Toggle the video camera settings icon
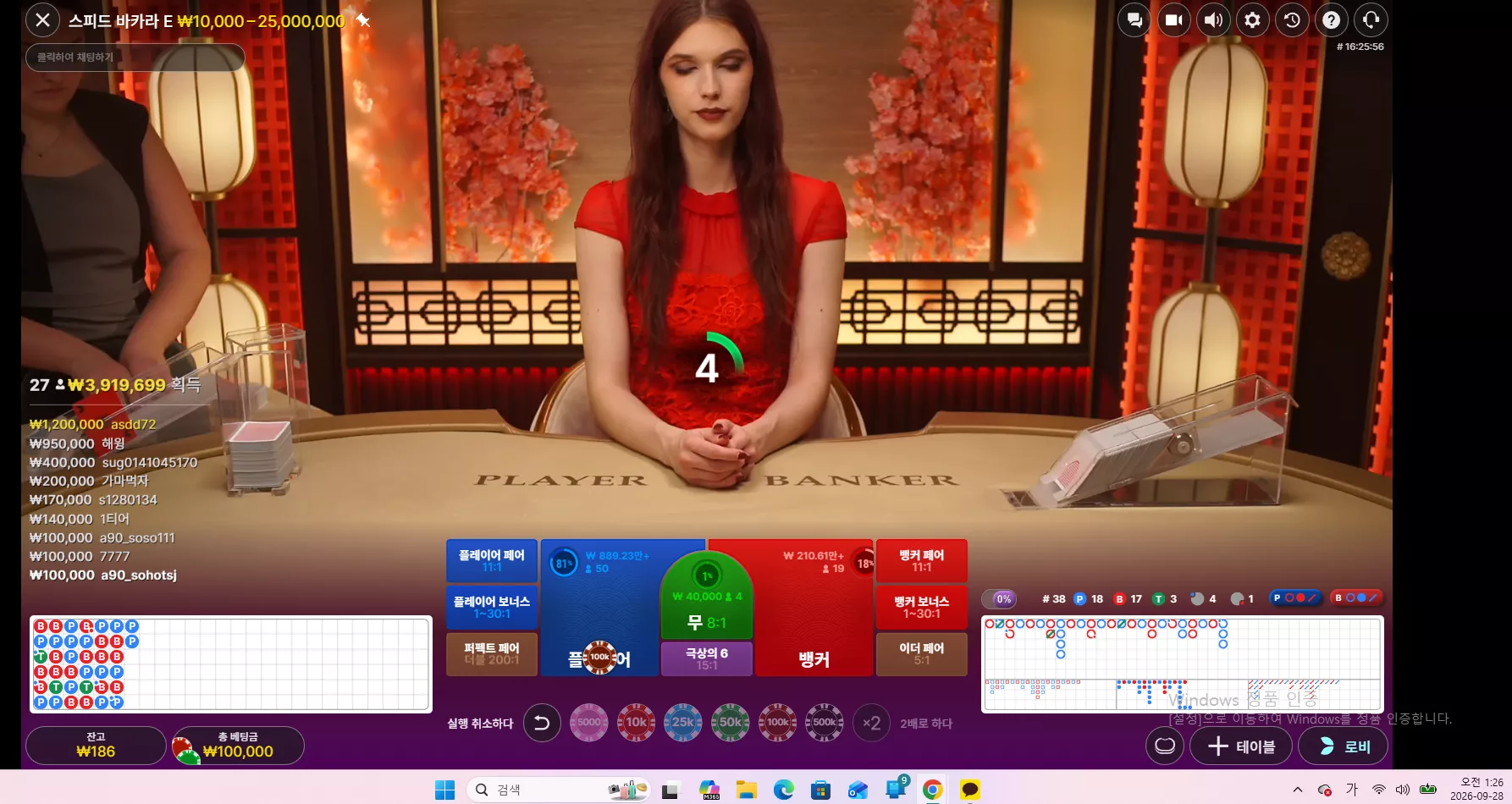 (1173, 20)
